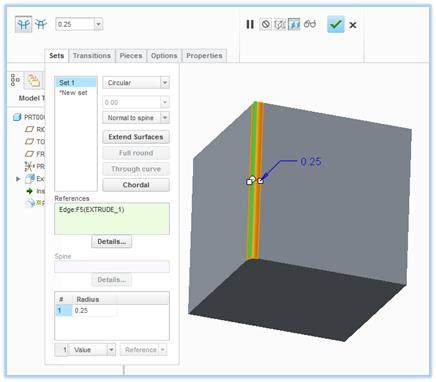Click the 0.25 dimension in viewport
This screenshot has height=382, width=436.
point(311,162)
